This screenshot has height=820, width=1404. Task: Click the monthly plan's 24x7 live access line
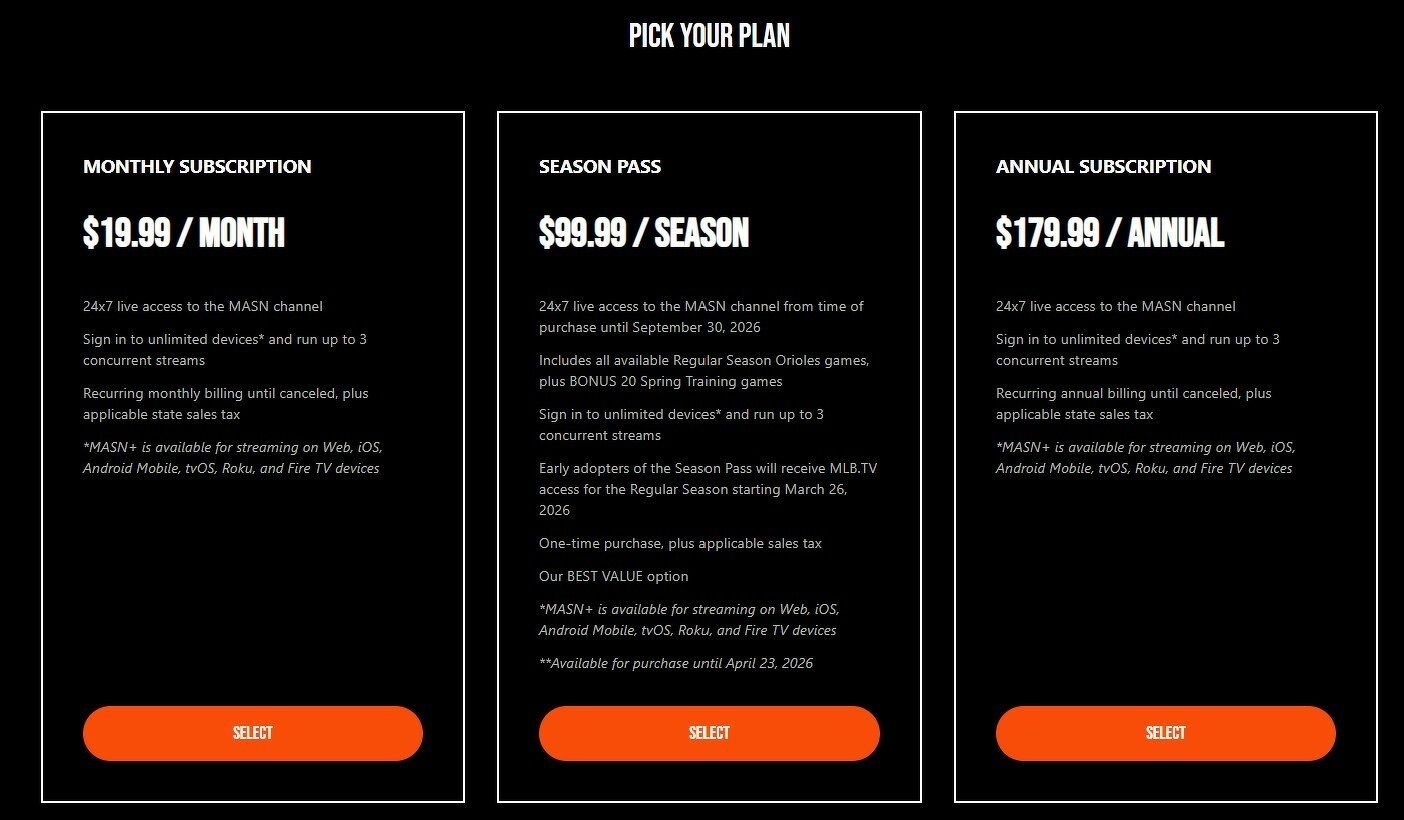tap(203, 306)
